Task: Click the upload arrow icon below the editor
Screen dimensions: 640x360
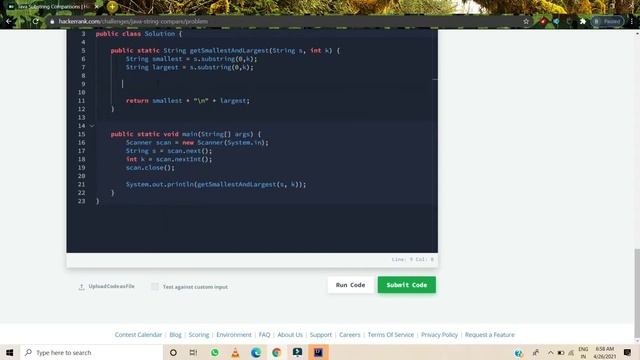Action: (81, 287)
